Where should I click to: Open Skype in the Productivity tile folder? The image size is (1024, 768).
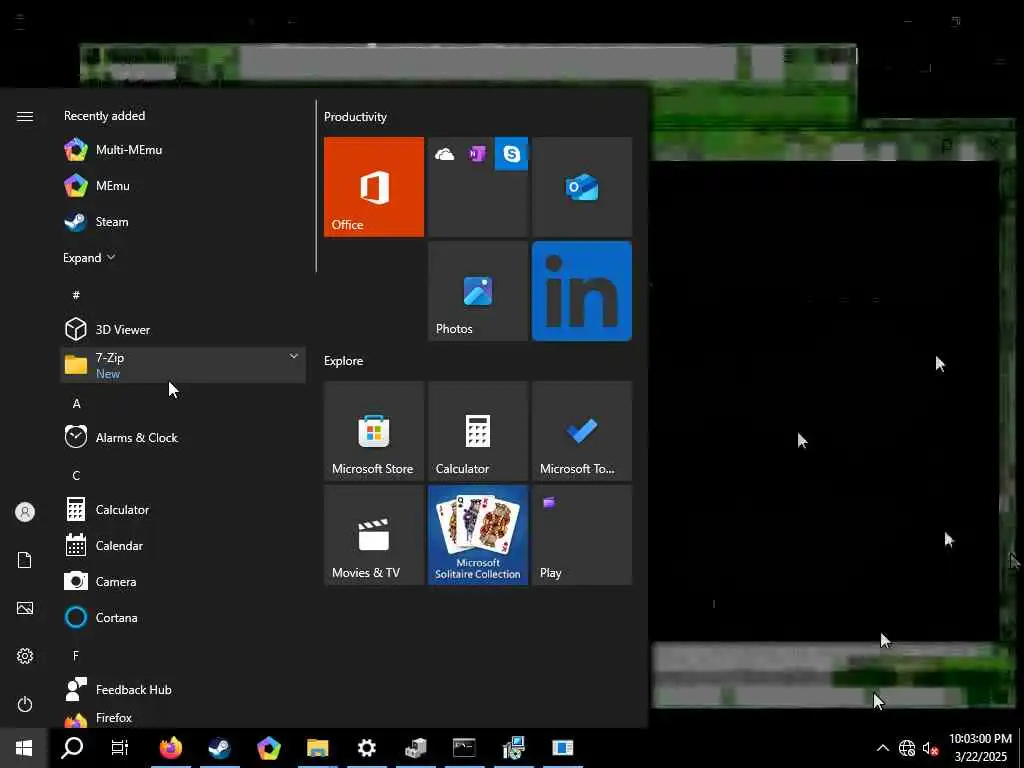tap(511, 154)
